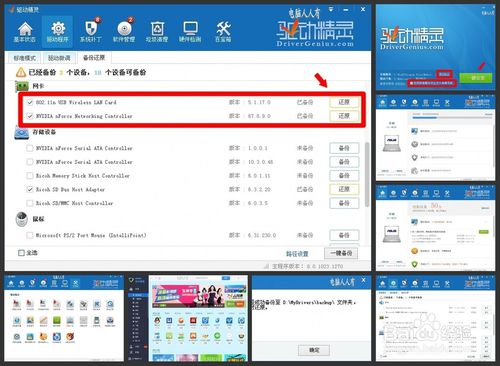Click 备份 for Serial ATA Controller 1.0.0.1

344,148
